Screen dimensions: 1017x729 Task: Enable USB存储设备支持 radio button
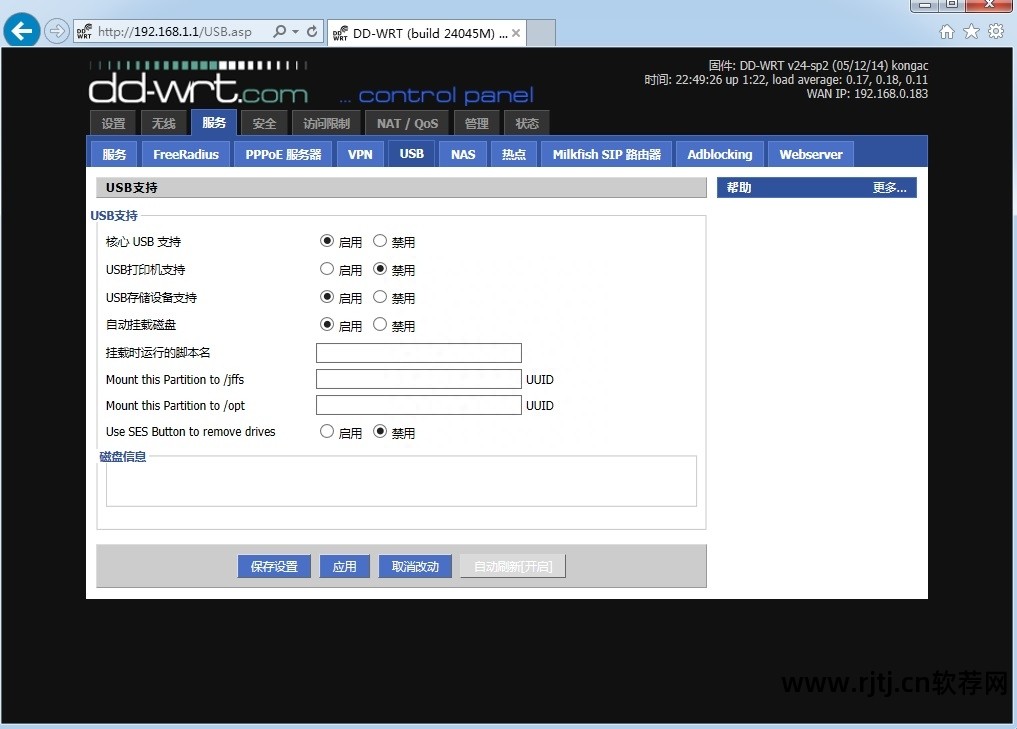[x=327, y=296]
